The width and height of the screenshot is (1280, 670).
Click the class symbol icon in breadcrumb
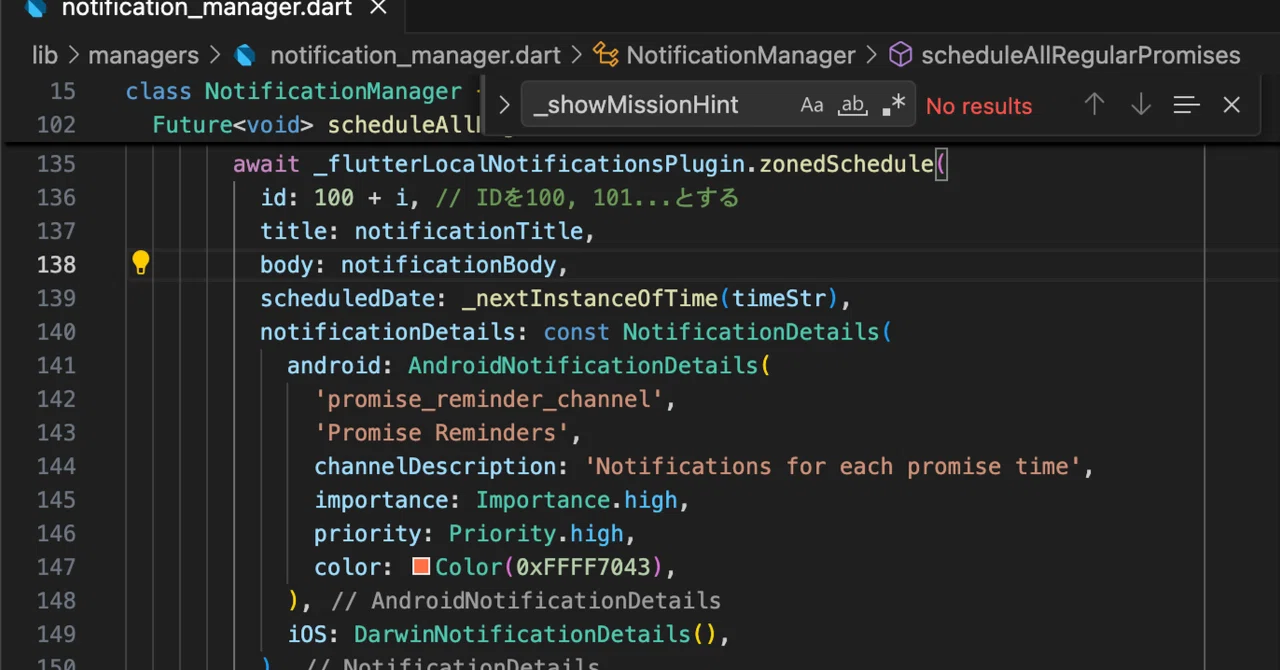605,55
